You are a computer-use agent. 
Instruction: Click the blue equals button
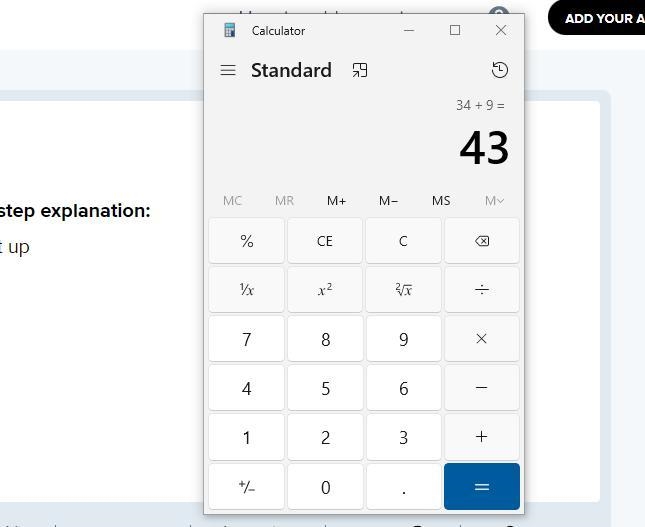[482, 487]
